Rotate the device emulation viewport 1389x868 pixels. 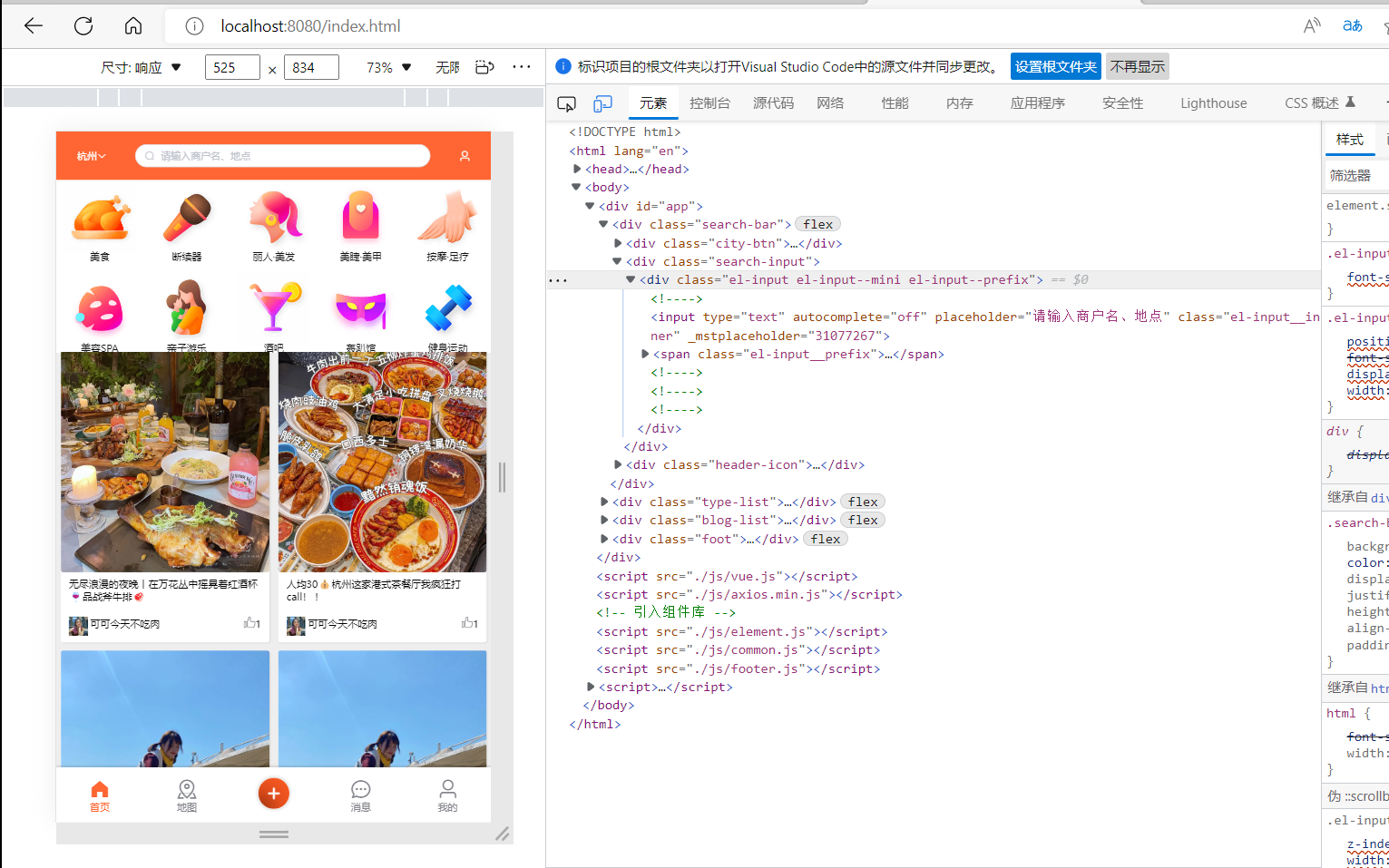click(484, 67)
